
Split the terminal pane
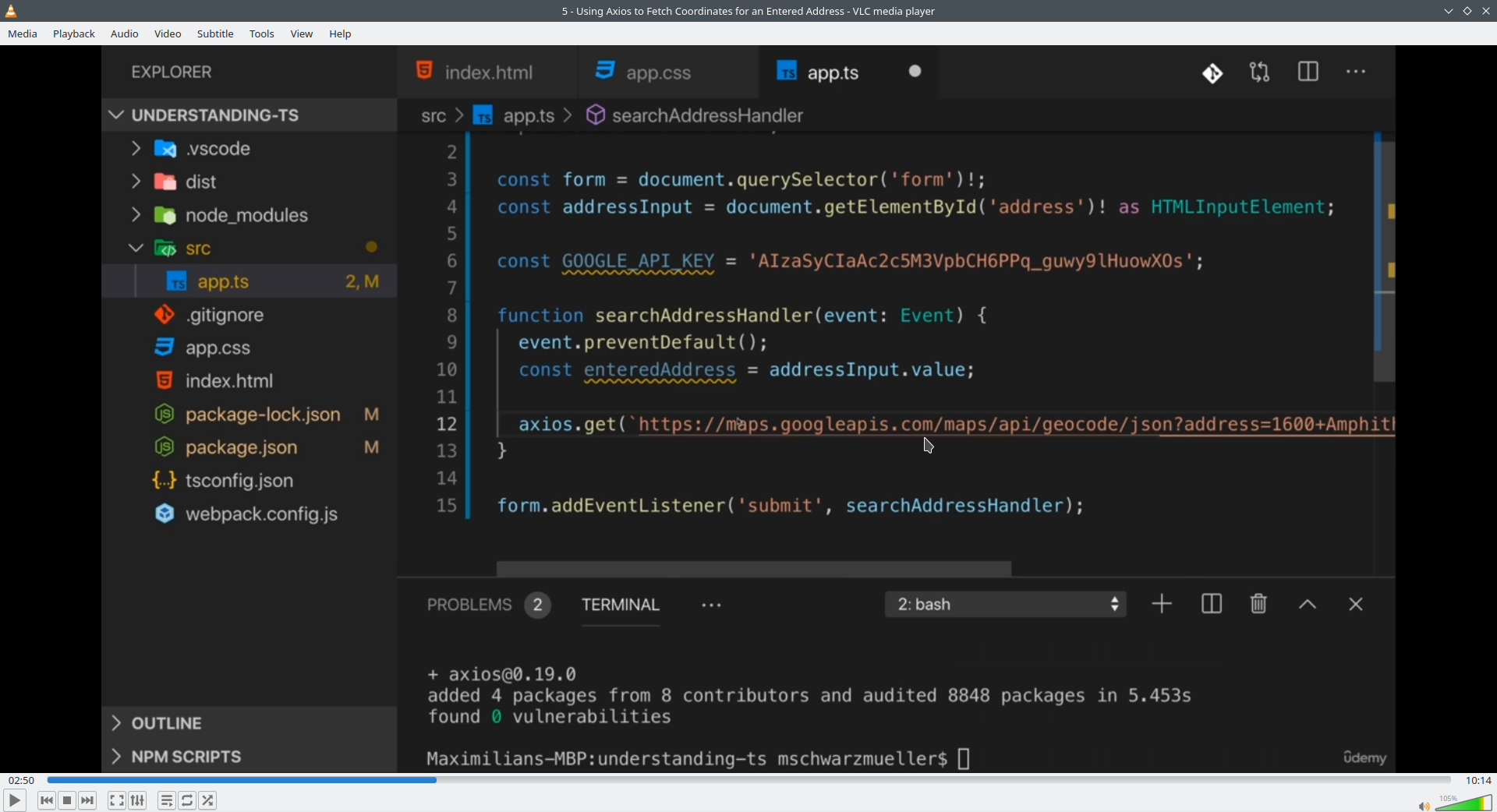tap(1212, 604)
